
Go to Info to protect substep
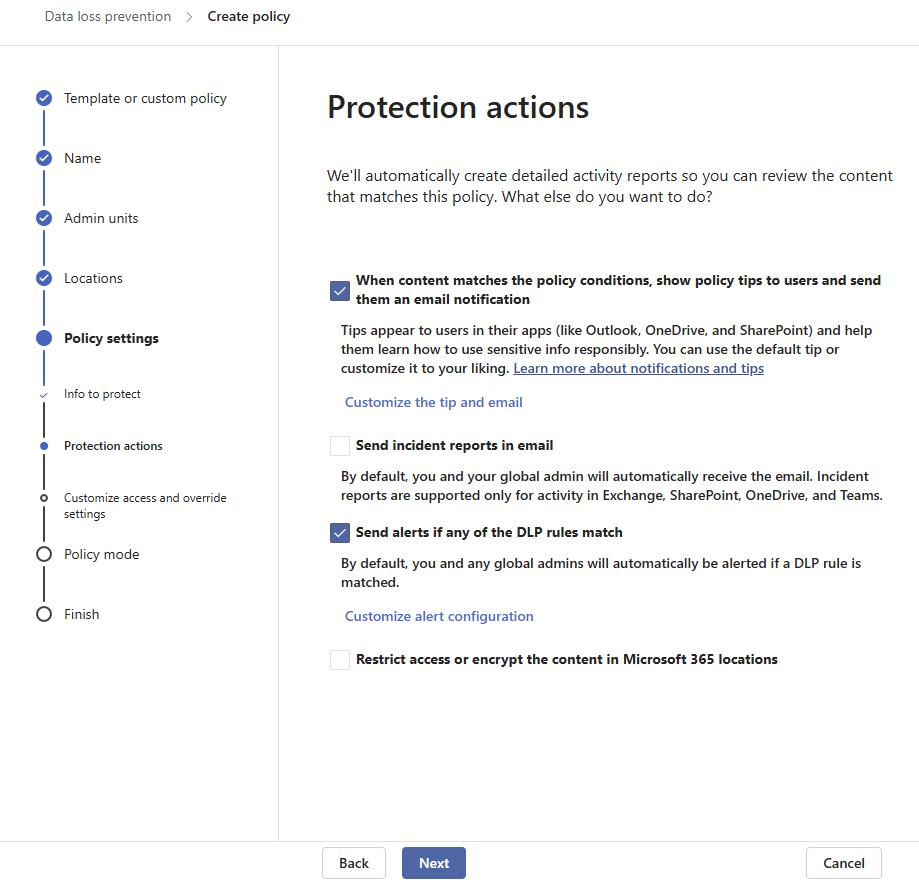pos(102,394)
